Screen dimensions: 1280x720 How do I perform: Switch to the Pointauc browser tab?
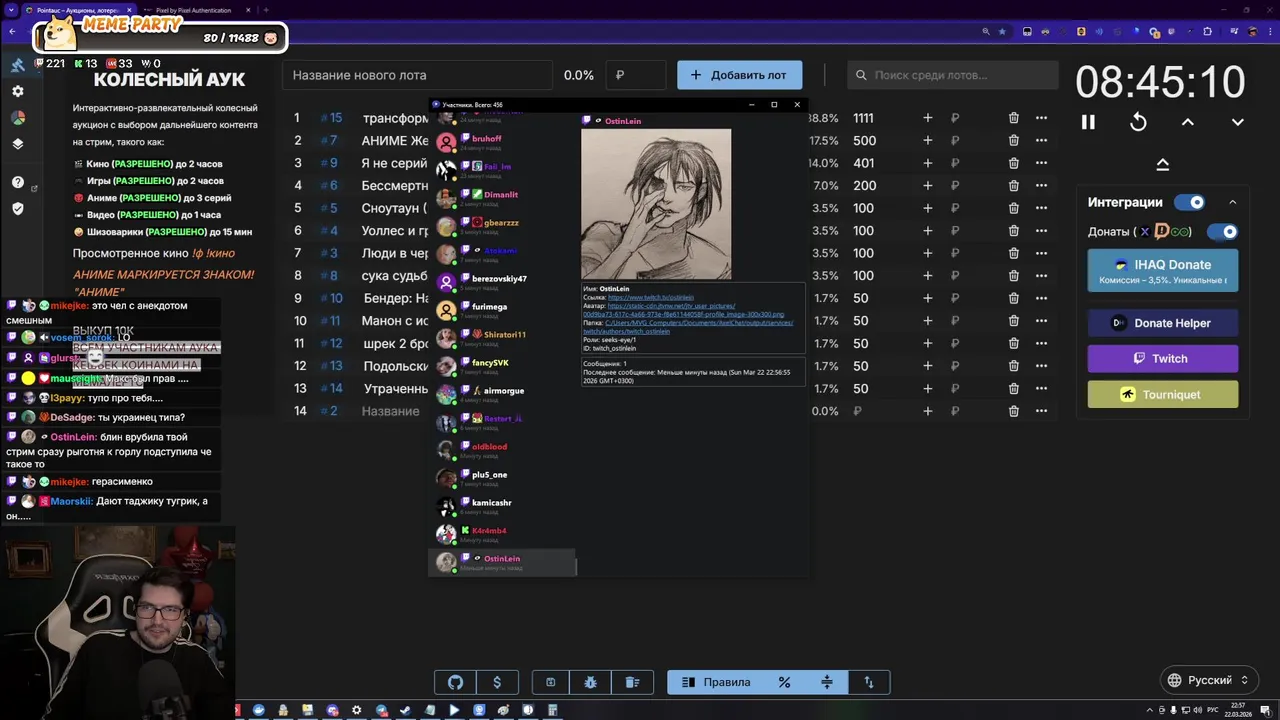pos(77,10)
